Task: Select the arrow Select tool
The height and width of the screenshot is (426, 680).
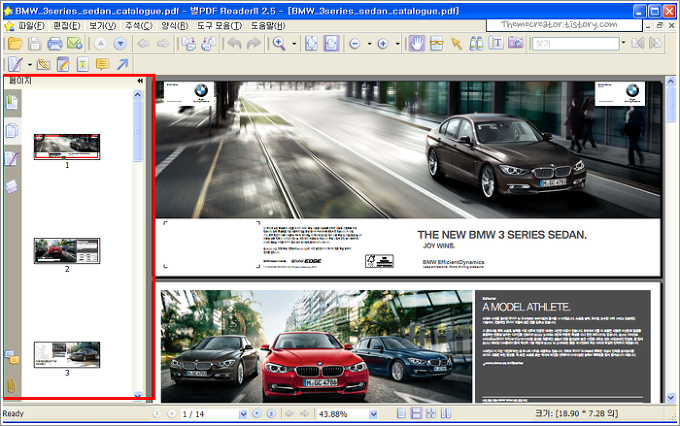Action: [456, 43]
